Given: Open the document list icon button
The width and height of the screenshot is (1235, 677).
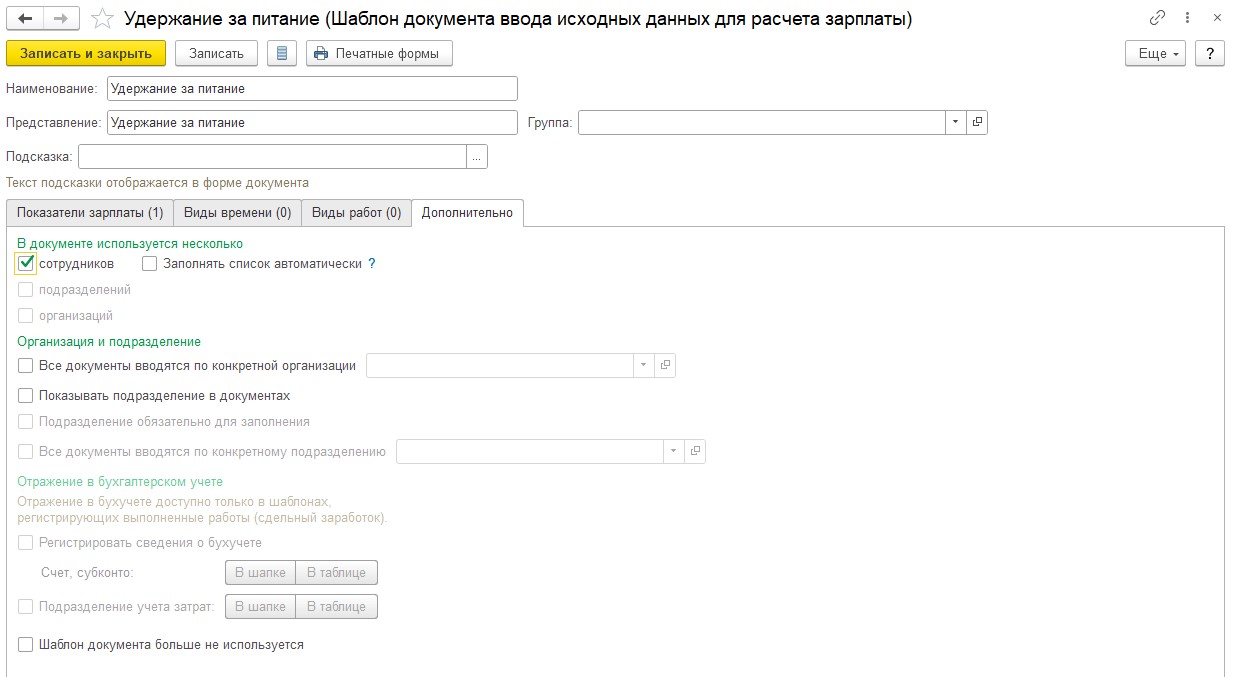Looking at the screenshot, I should 282,53.
